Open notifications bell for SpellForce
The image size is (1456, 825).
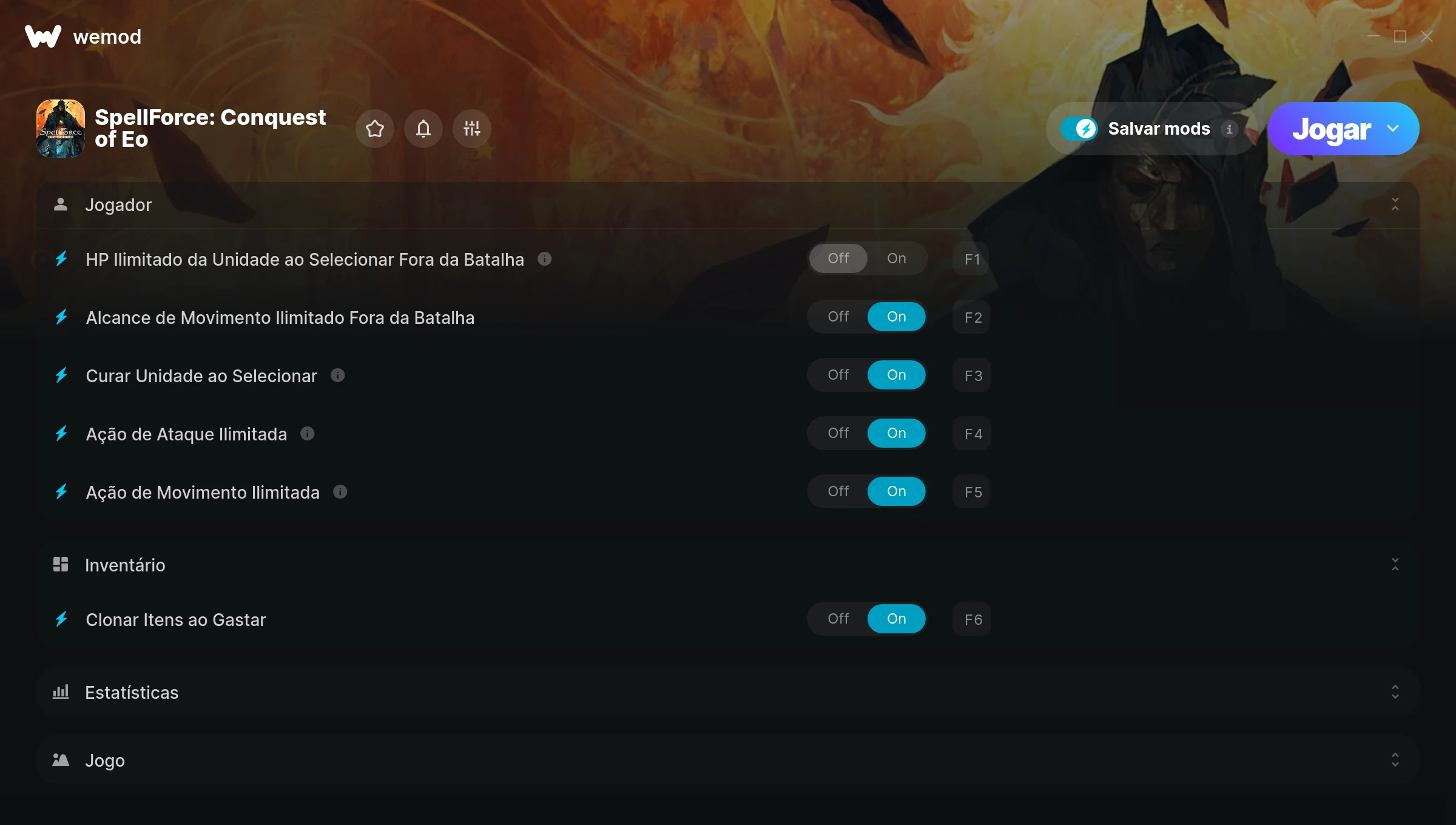coord(423,129)
